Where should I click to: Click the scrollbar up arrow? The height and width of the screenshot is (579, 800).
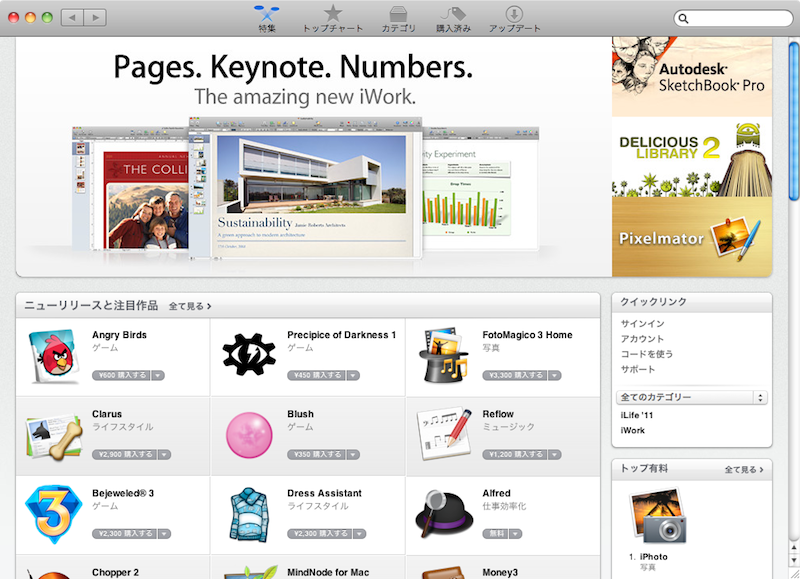(x=793, y=548)
